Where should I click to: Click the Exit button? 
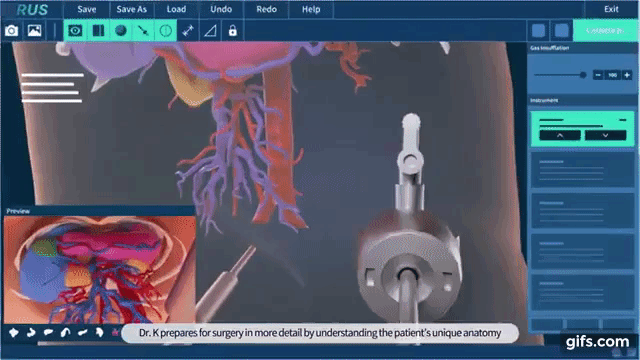(611, 9)
